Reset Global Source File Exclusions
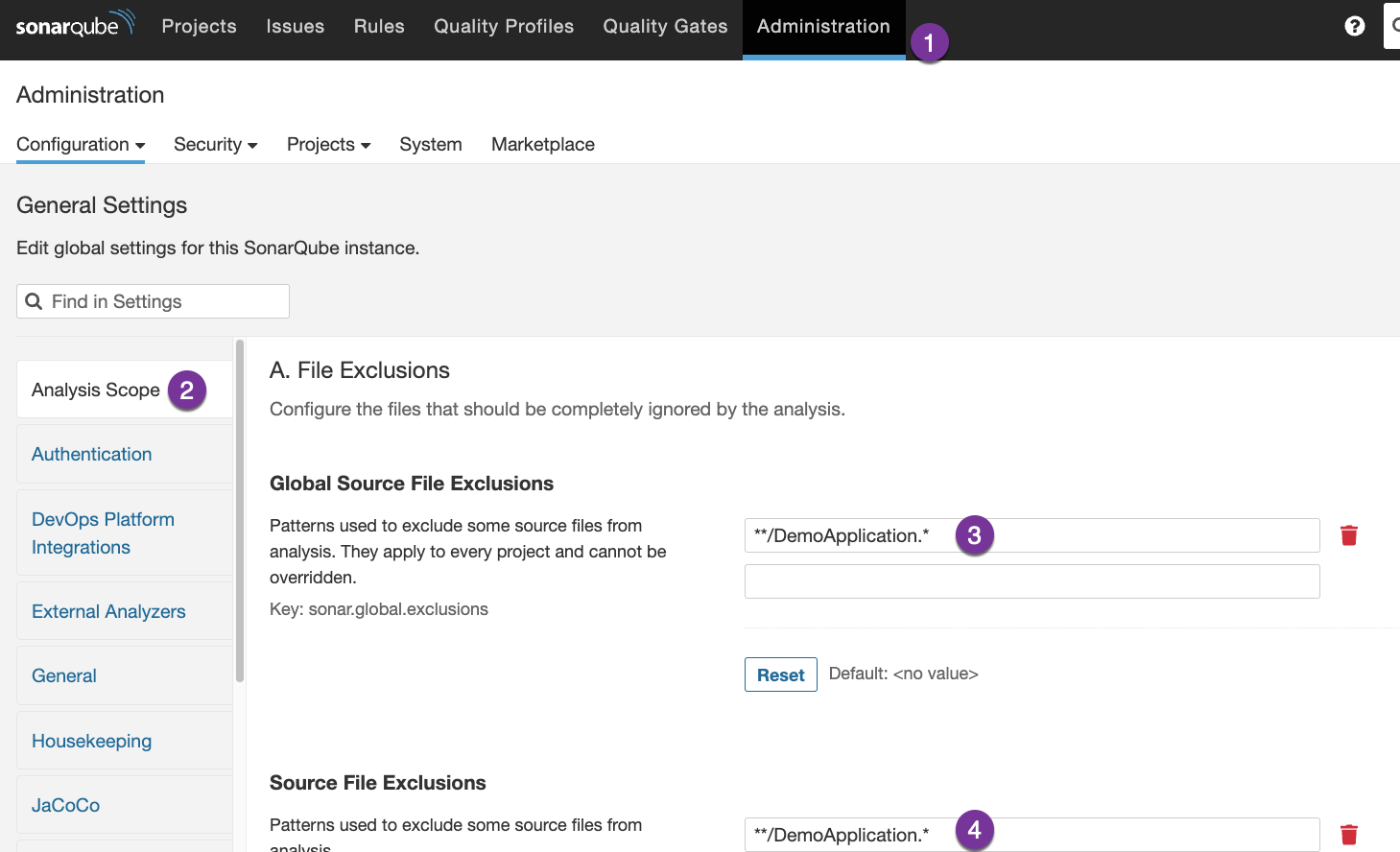Image resolution: width=1400 pixels, height=852 pixels. 780,674
